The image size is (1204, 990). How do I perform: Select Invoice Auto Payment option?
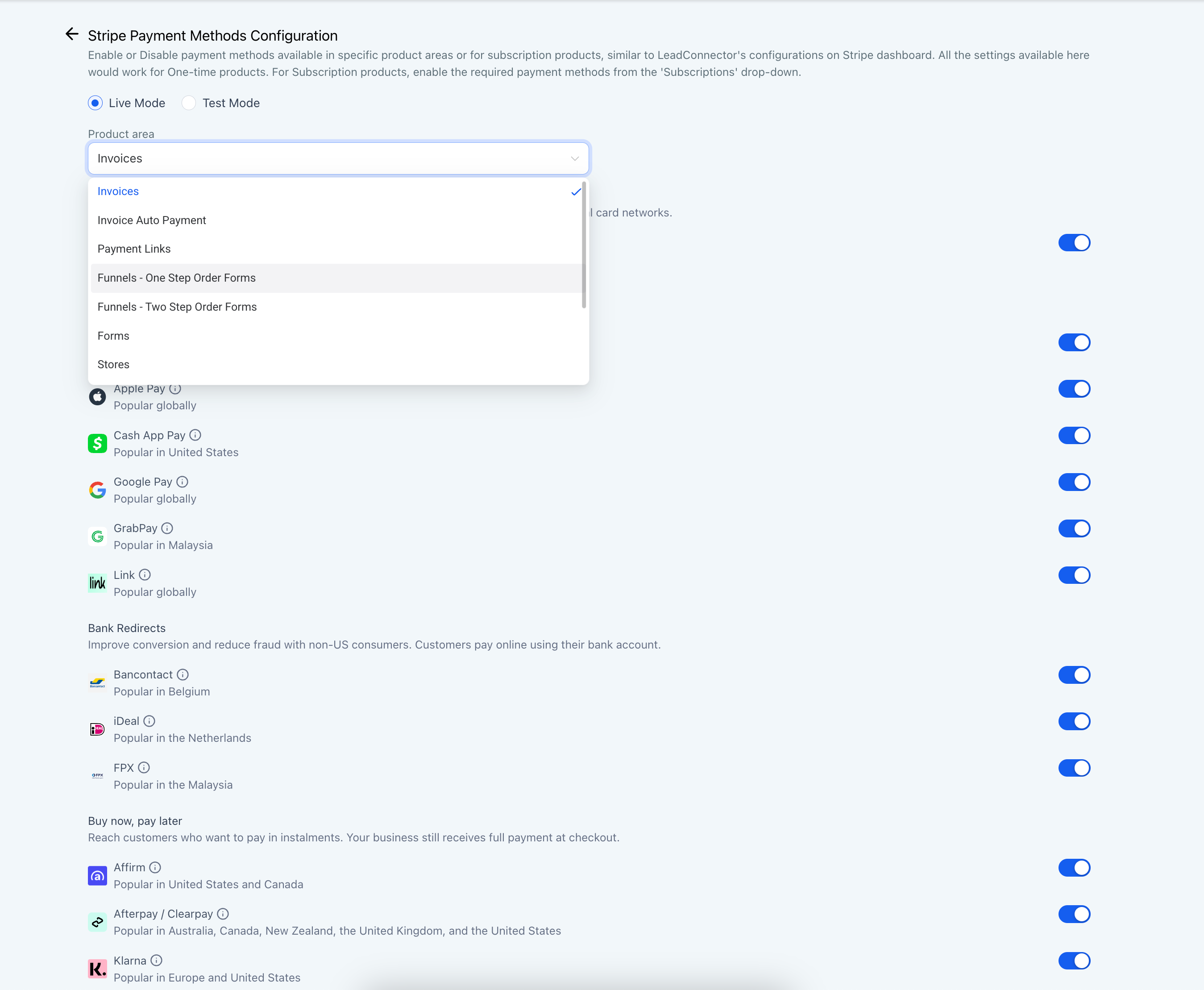pyautogui.click(x=152, y=220)
